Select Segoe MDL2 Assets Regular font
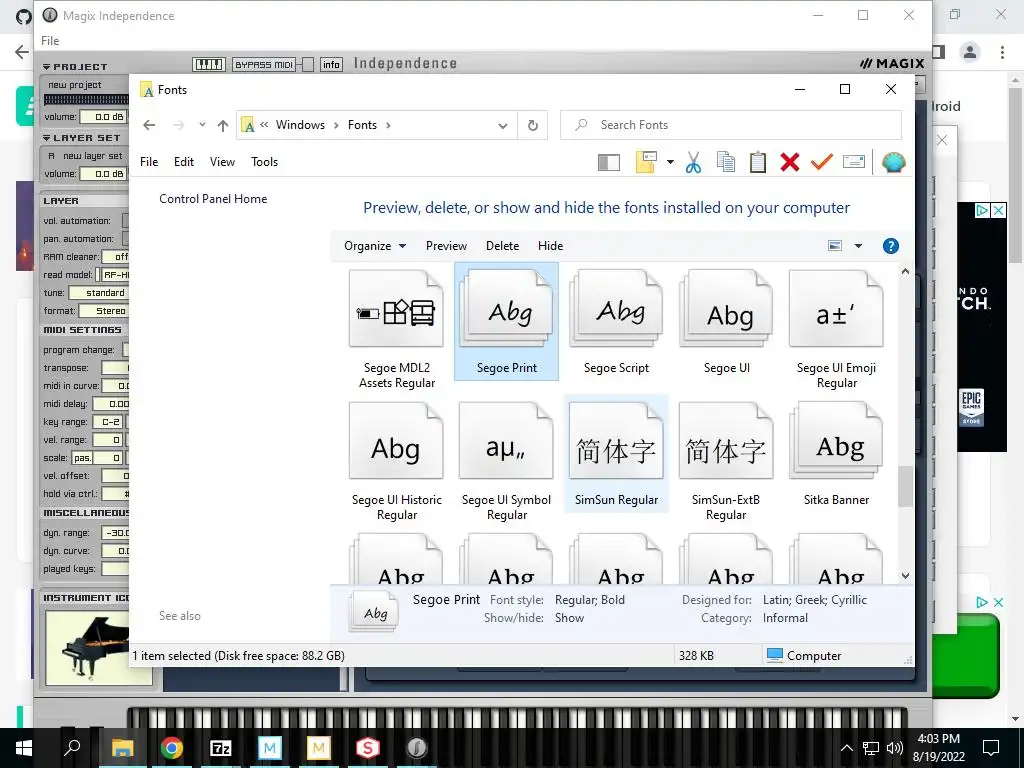The height and width of the screenshot is (768, 1024). (x=396, y=329)
